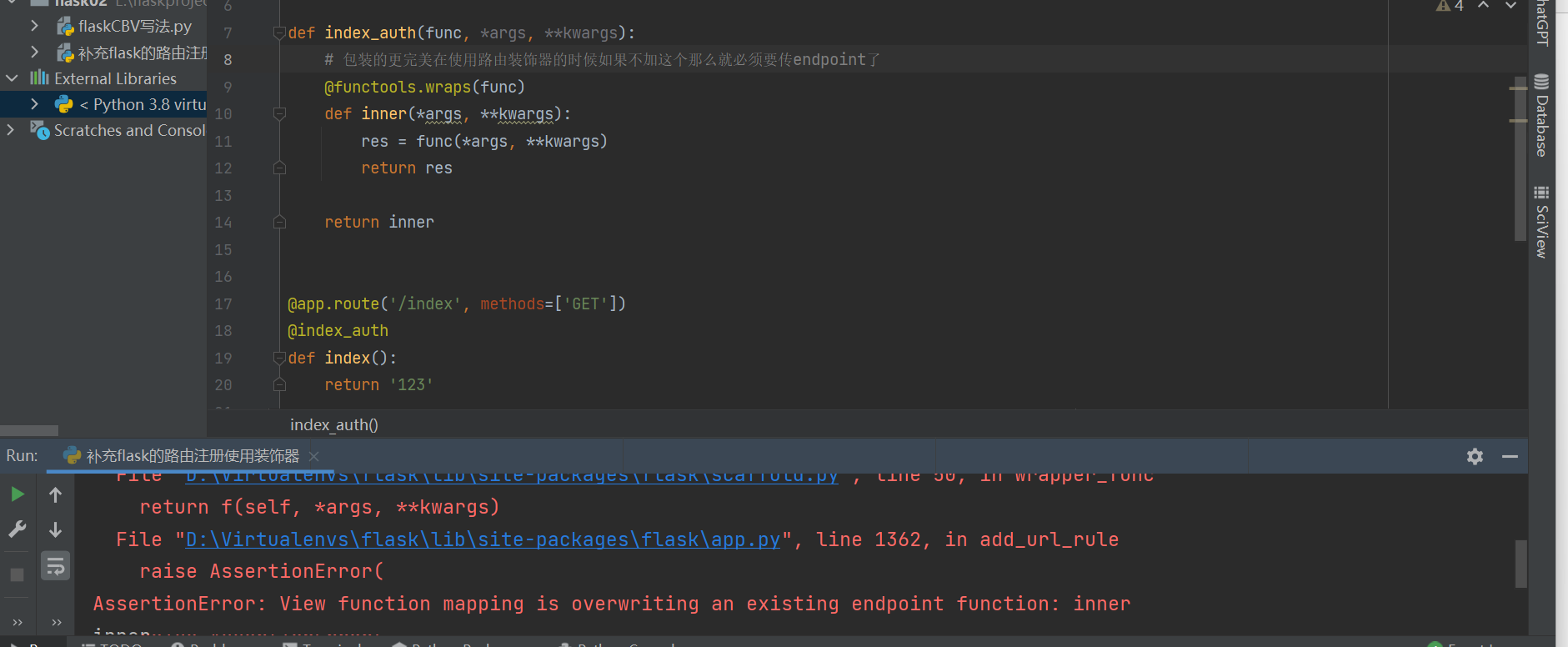Click 'raise AssertionError(' console line
The width and height of the screenshot is (1568, 647).
tap(262, 571)
